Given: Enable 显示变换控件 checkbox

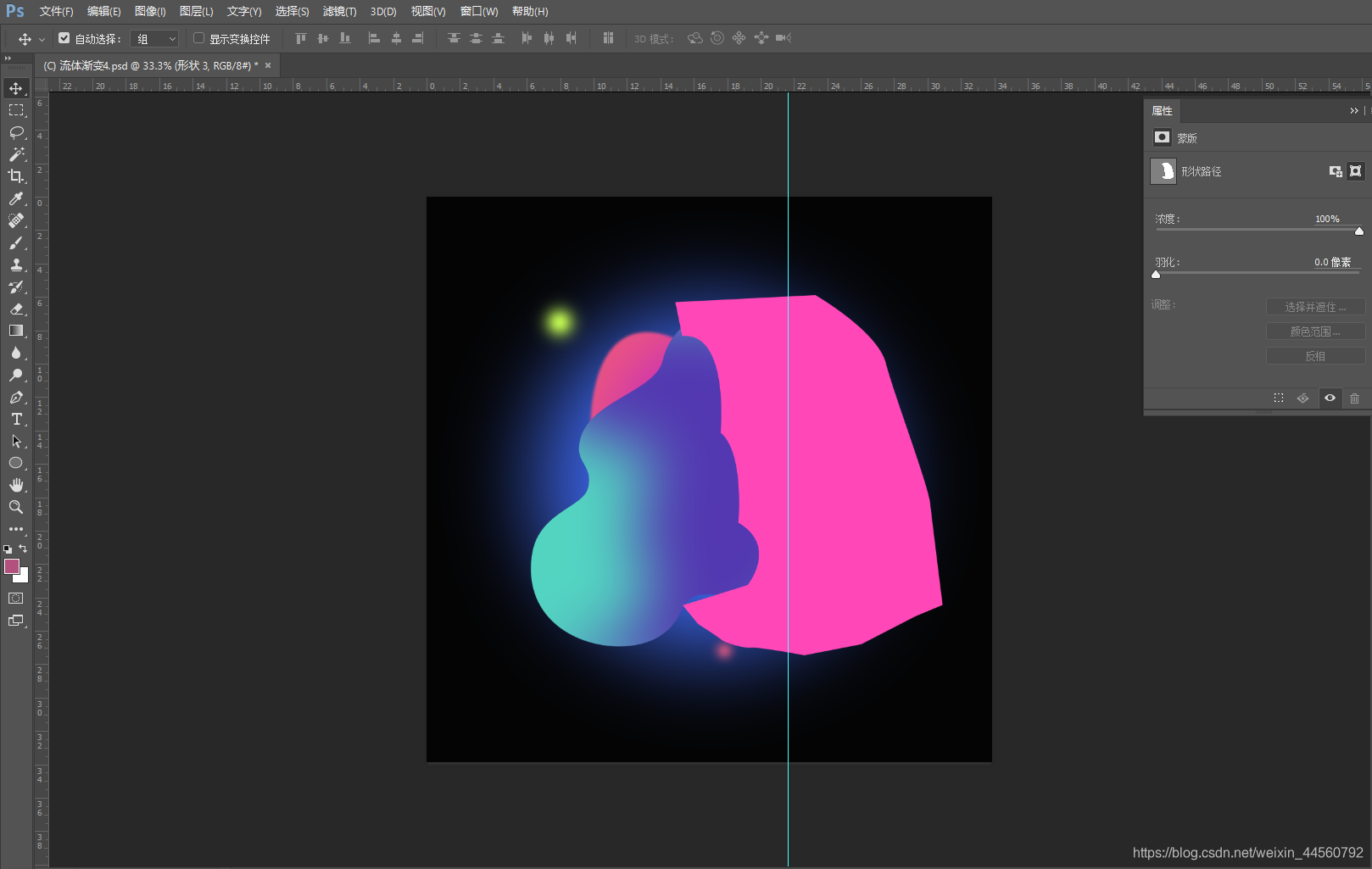Looking at the screenshot, I should click(x=198, y=38).
